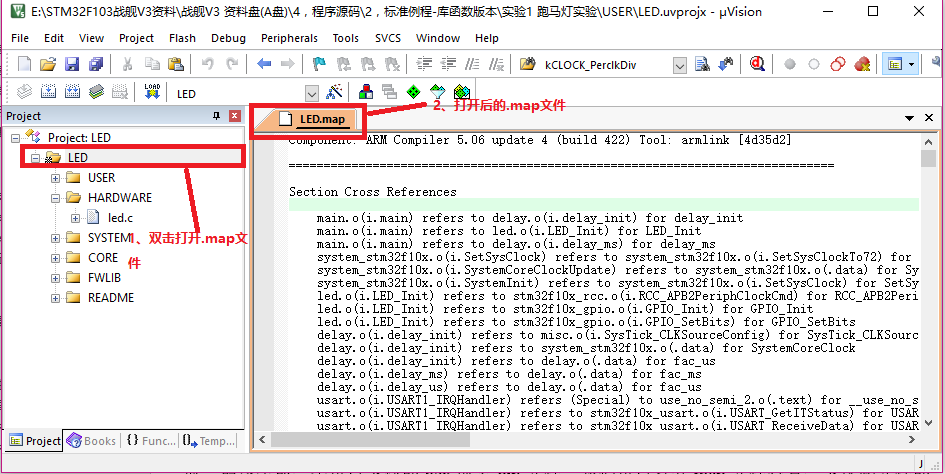Kill all breakpoints with red X icon
This screenshot has height=474, width=945.
pyautogui.click(x=862, y=64)
